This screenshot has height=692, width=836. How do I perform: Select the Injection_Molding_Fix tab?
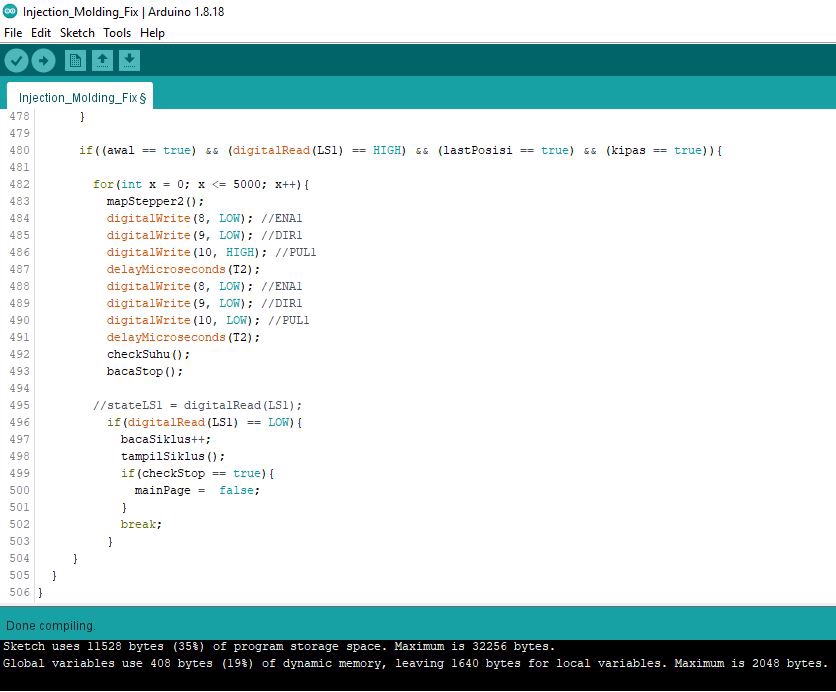80,98
